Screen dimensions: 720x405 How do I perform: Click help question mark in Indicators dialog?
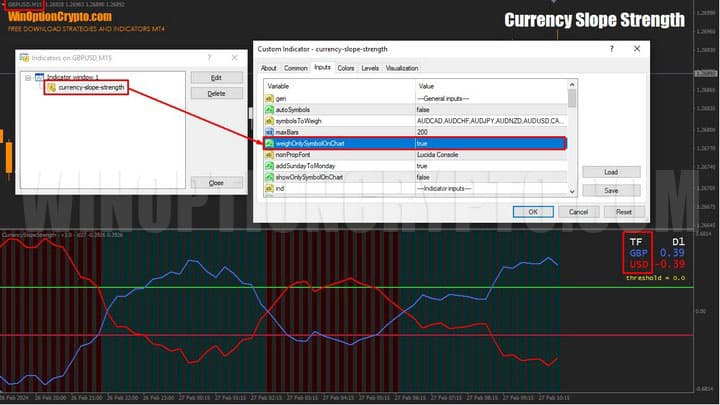209,57
